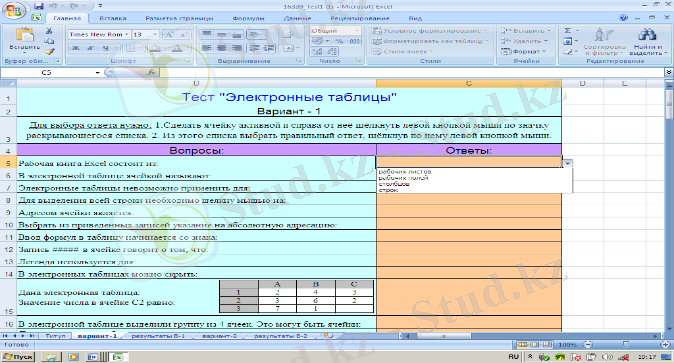Expand the formula bar

(x=668, y=73)
